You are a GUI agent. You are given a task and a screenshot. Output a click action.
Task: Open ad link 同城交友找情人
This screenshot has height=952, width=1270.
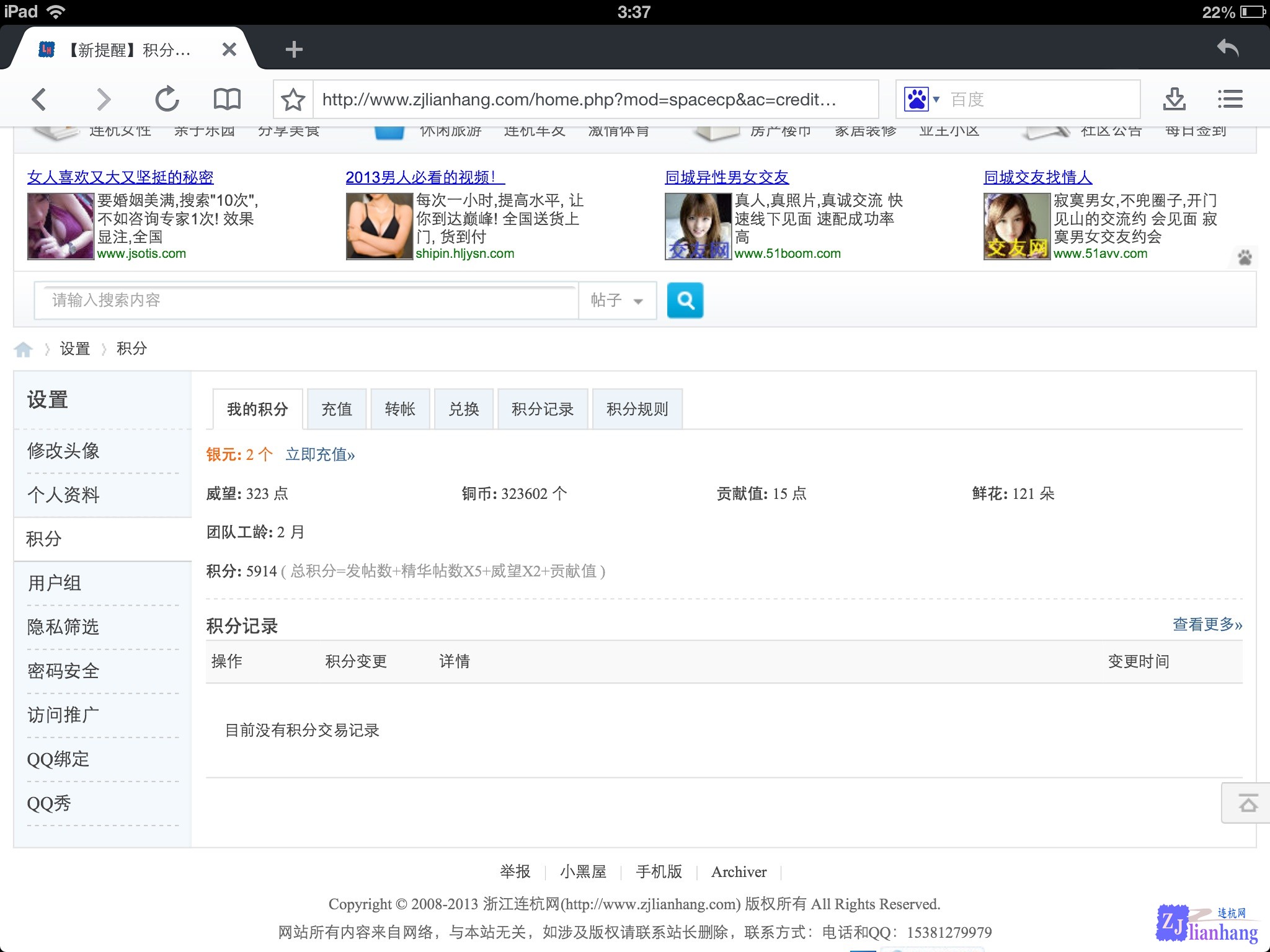(1037, 177)
